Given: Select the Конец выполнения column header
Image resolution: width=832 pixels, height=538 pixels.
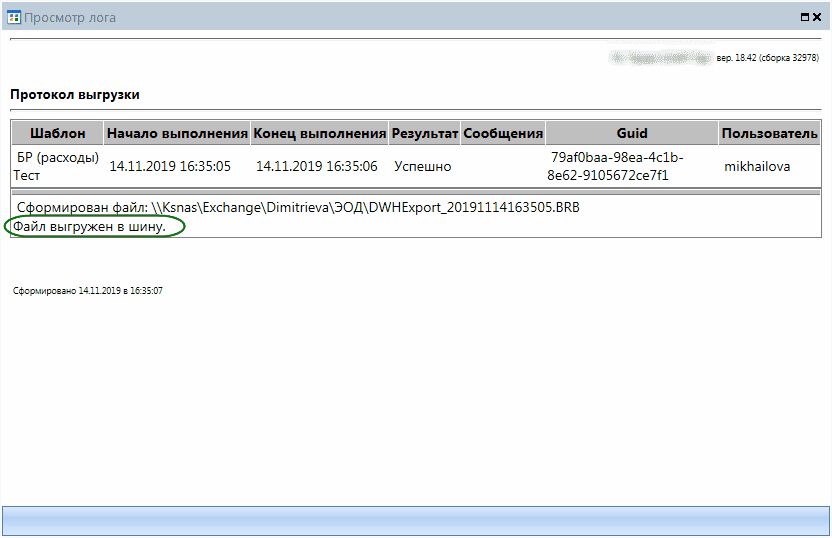Looking at the screenshot, I should pos(319,133).
